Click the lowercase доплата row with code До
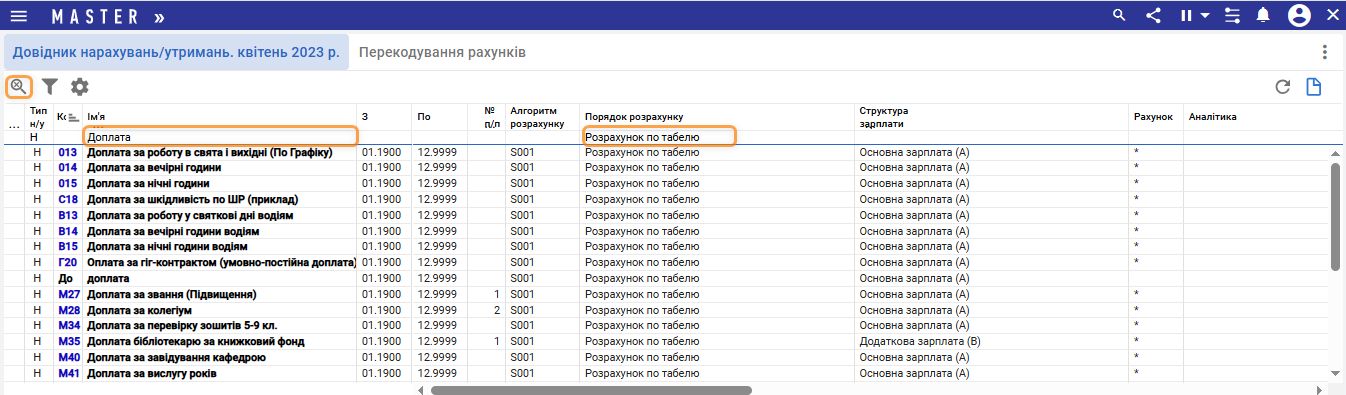 666,278
